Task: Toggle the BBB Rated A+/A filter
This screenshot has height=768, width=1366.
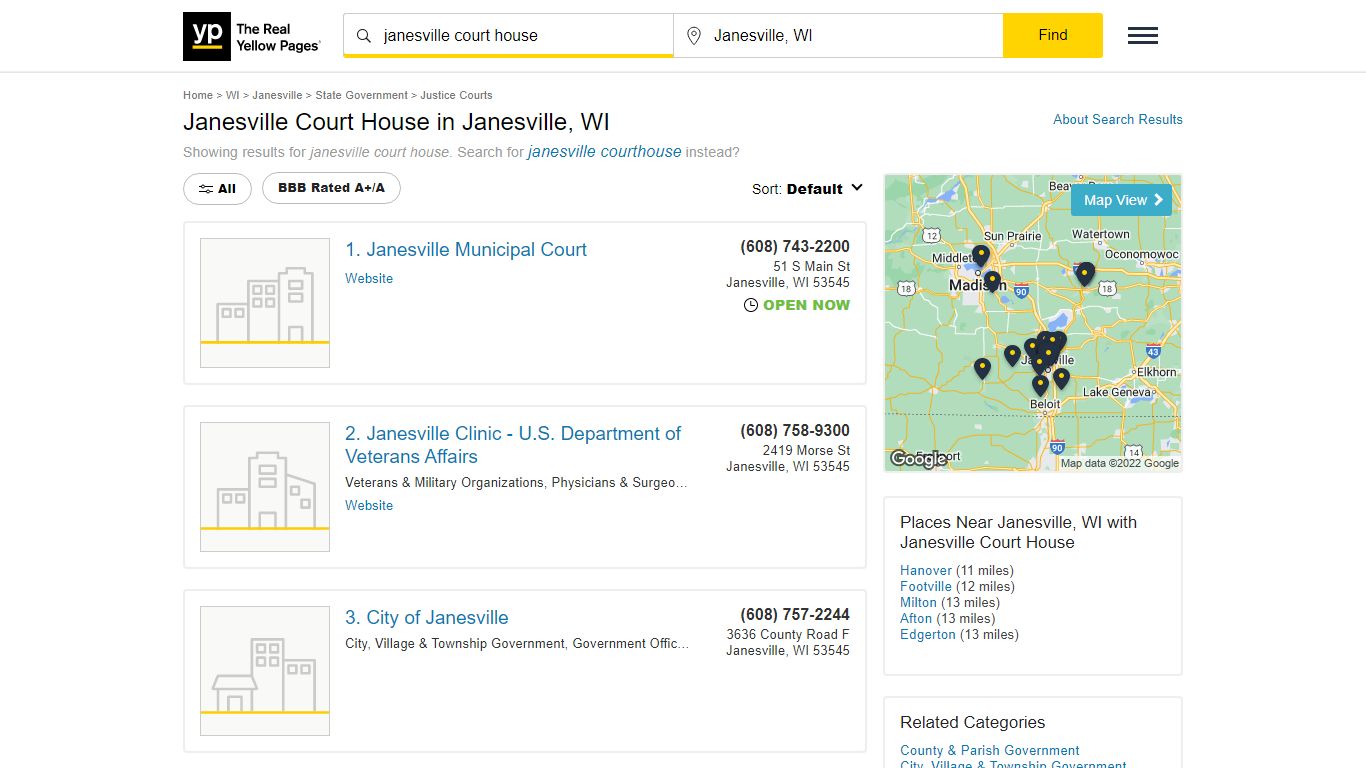Action: (x=331, y=188)
